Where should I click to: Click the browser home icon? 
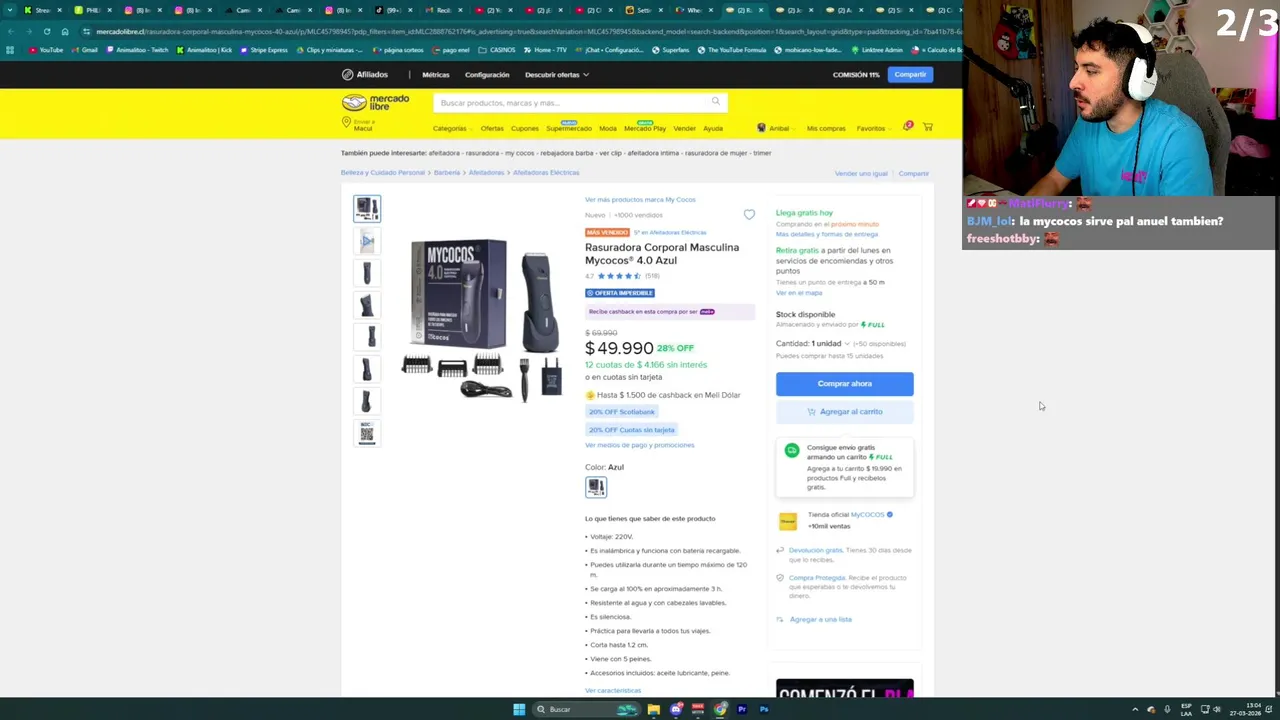(x=65, y=32)
